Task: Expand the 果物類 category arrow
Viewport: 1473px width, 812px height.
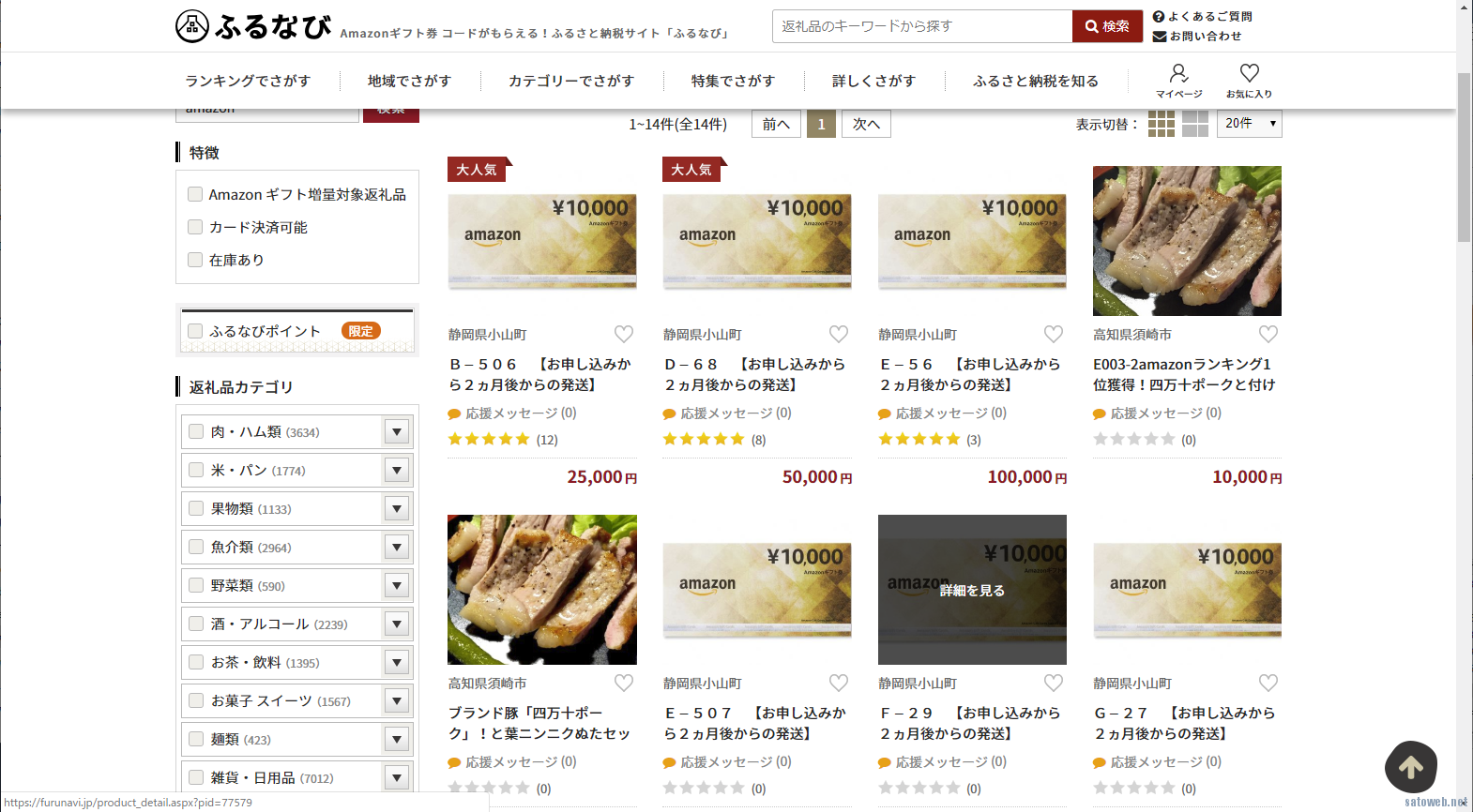Action: 397,508
